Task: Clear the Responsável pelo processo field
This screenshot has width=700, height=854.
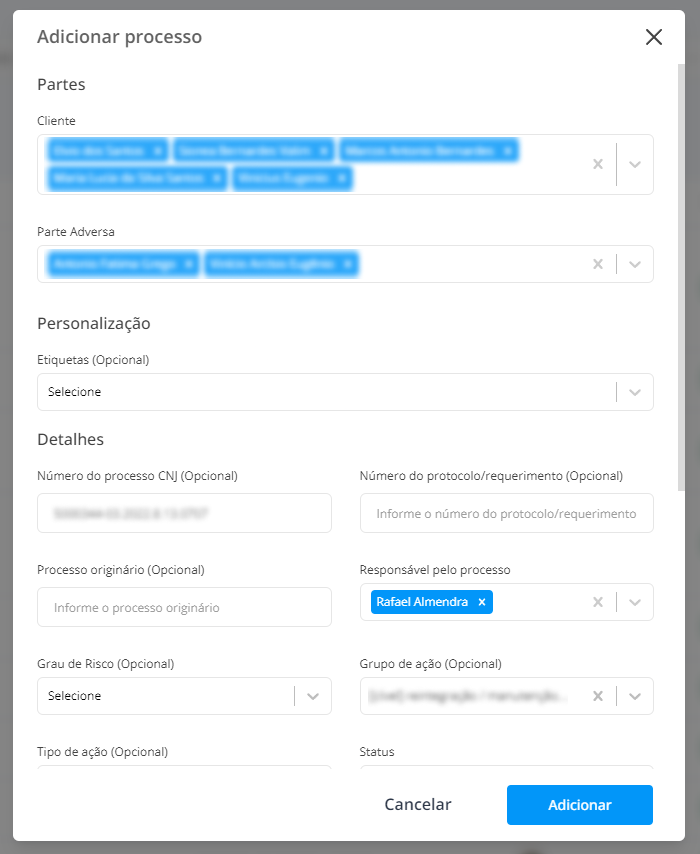Action: (x=598, y=602)
